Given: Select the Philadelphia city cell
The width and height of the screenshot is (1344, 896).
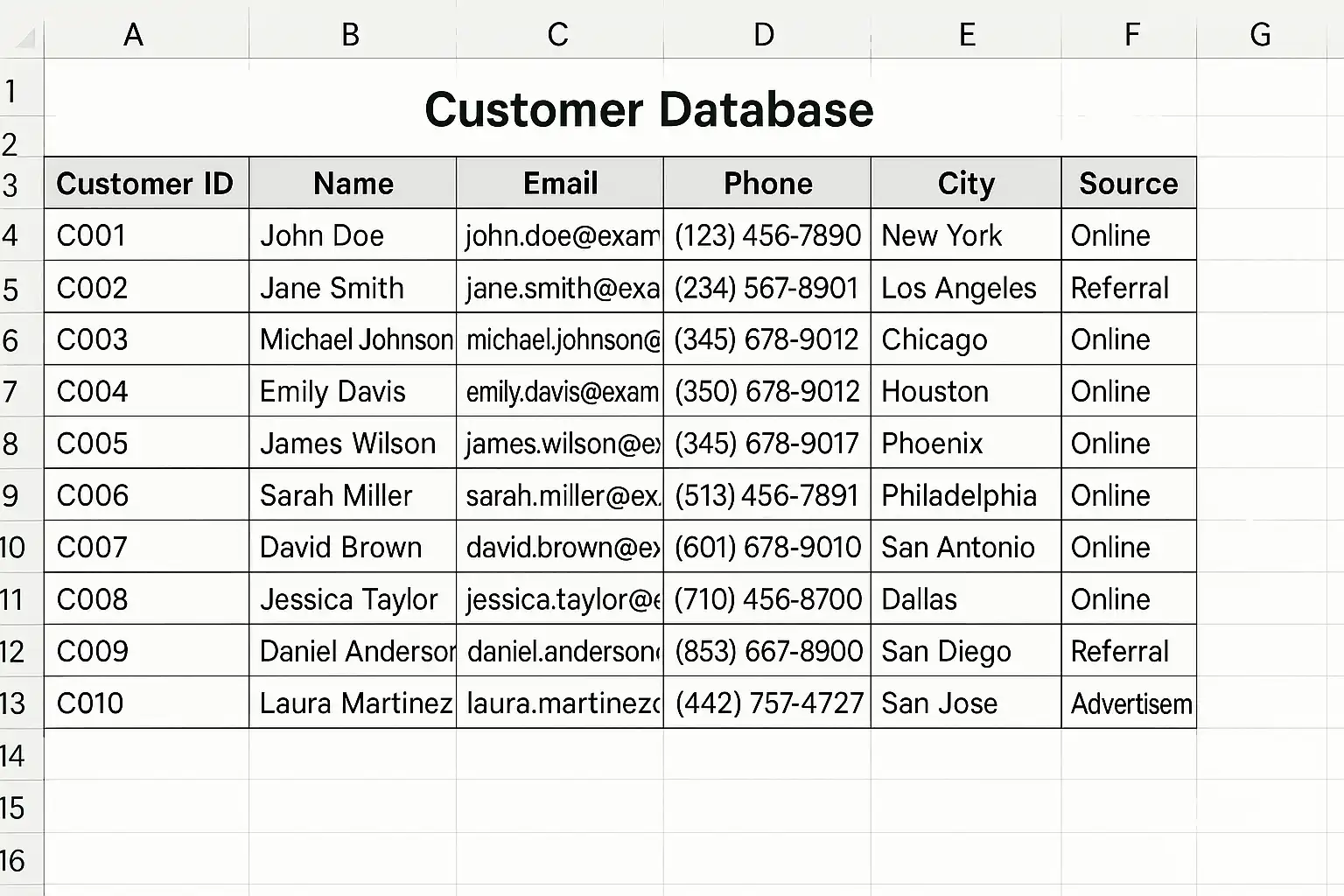Looking at the screenshot, I should [x=966, y=495].
